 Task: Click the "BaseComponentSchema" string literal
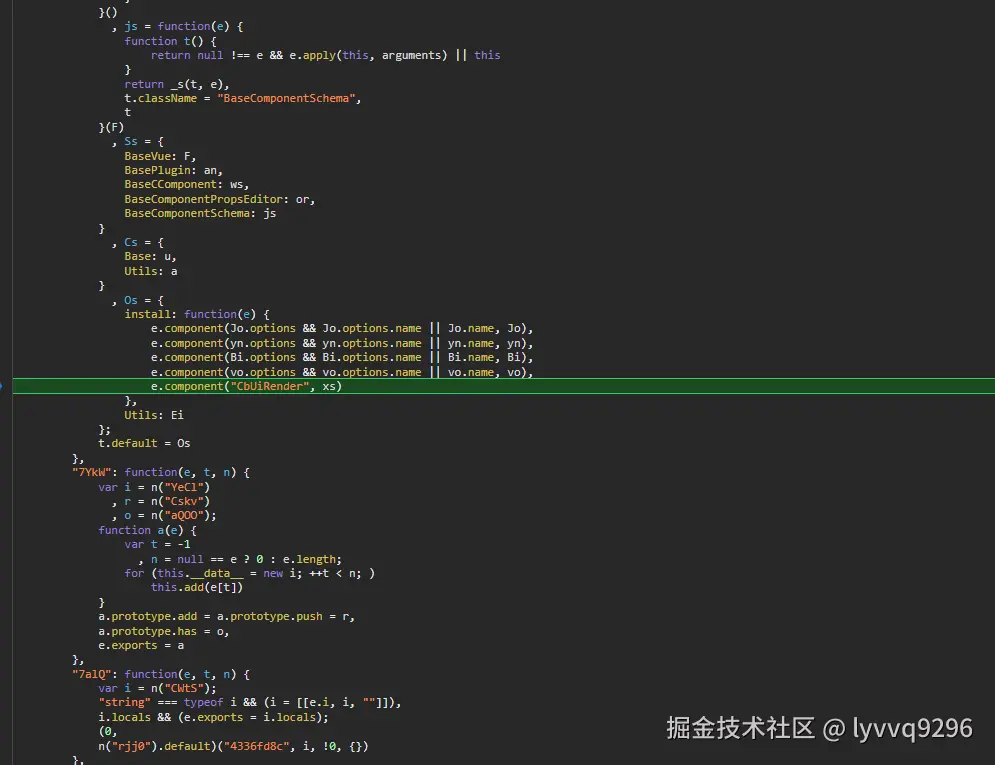286,98
